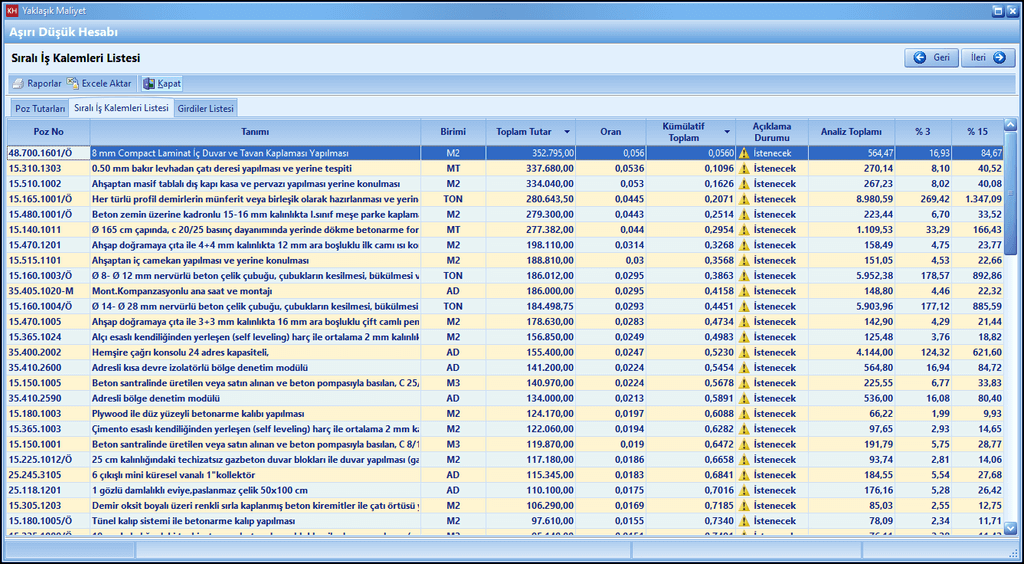The height and width of the screenshot is (564, 1024).
Task: Open the Toplam Tutar column sort dropdown
Action: 567,132
